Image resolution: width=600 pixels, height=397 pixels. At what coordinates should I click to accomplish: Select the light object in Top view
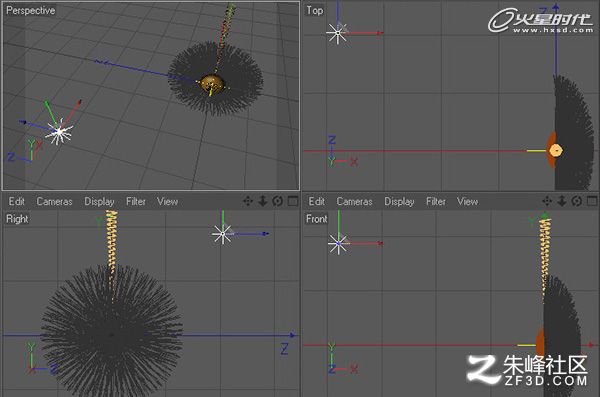(x=337, y=33)
